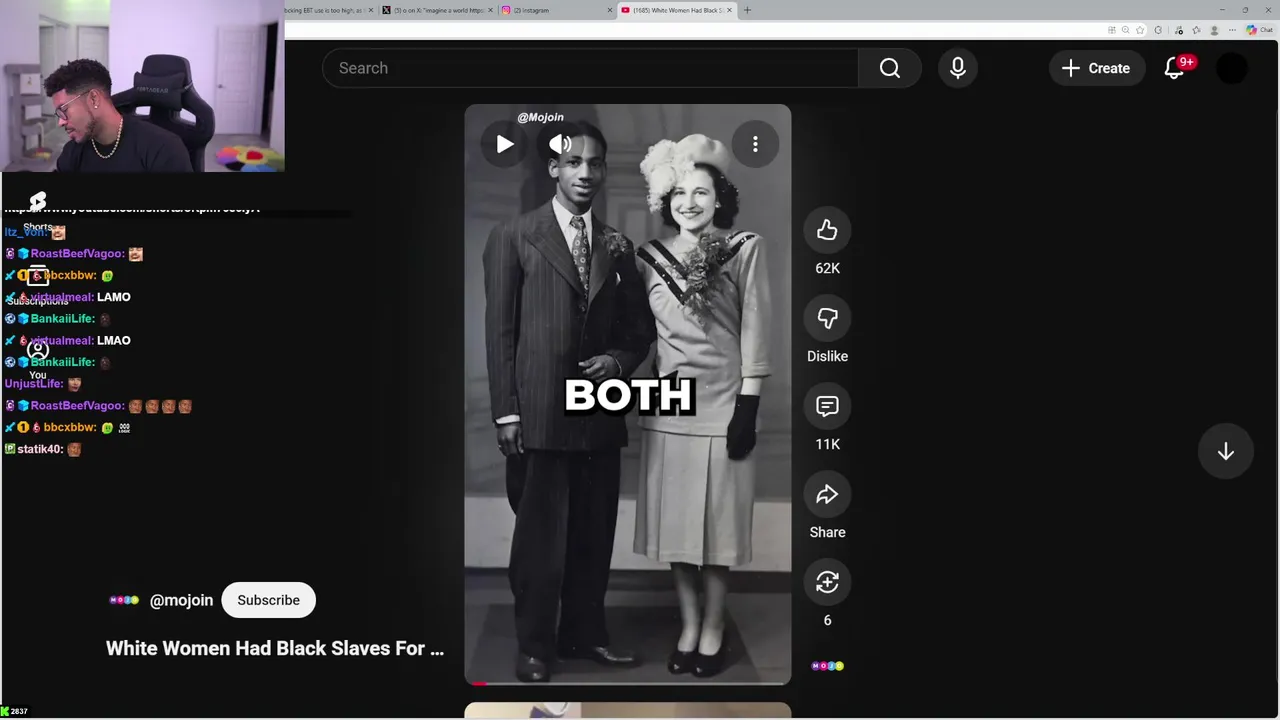
Task: Click the @Mojoin watermark handle atop the video
Action: 540,117
